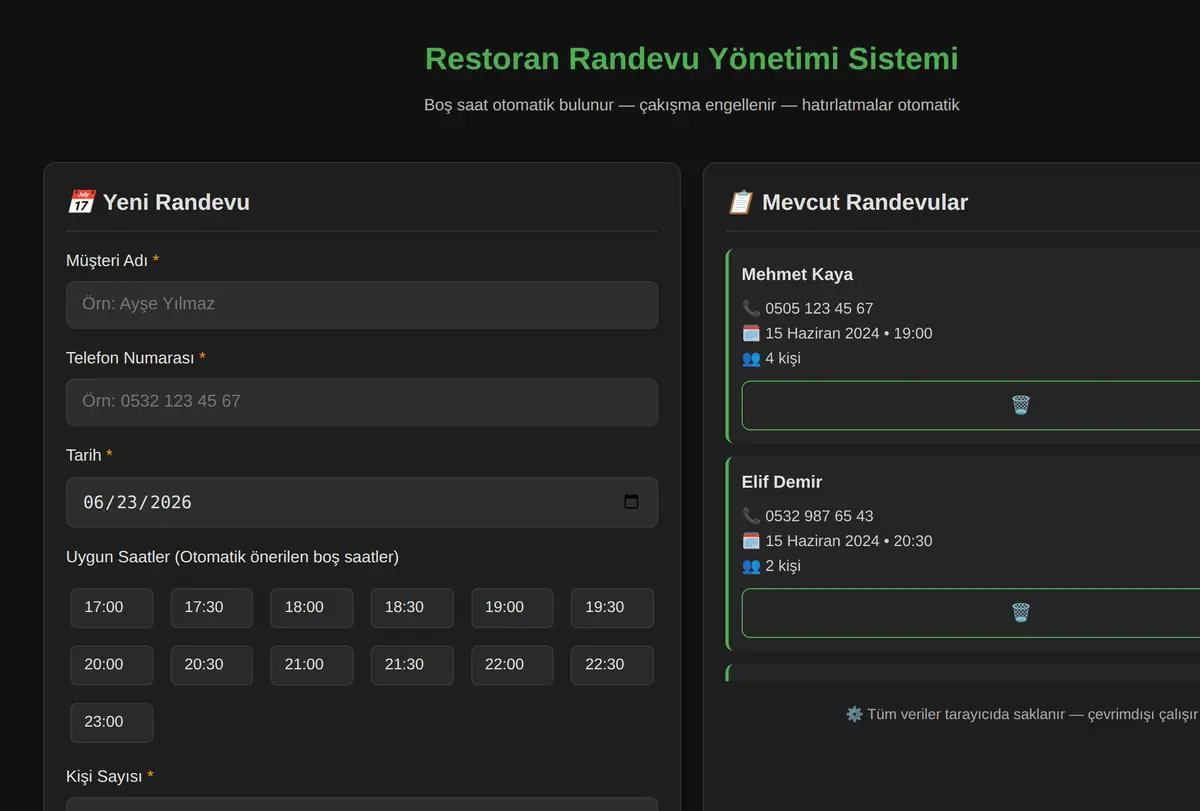
Task: Click phone number 0532 987 65 43
Action: tap(819, 516)
